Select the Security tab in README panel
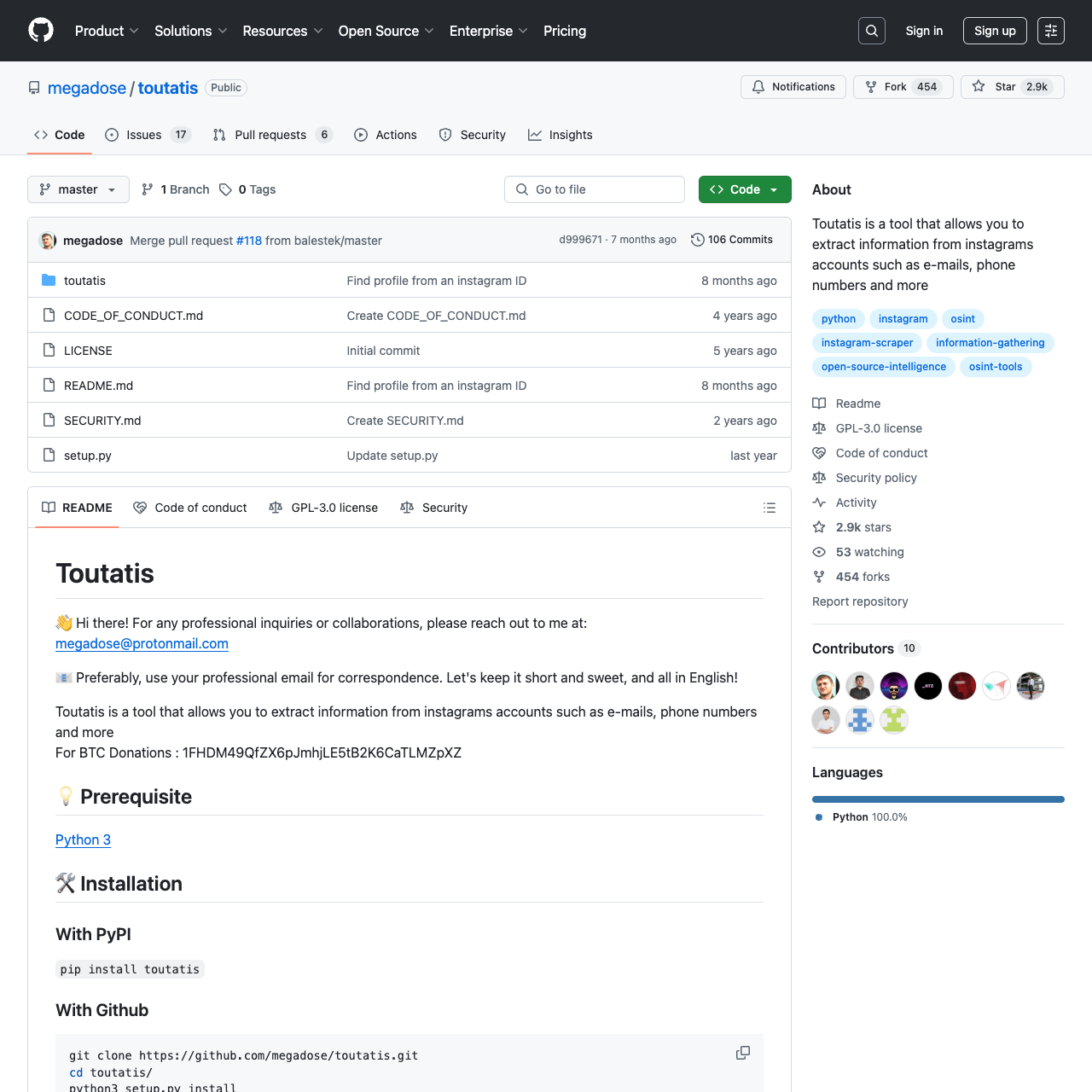Screen dimensions: 1092x1092 coord(434,508)
